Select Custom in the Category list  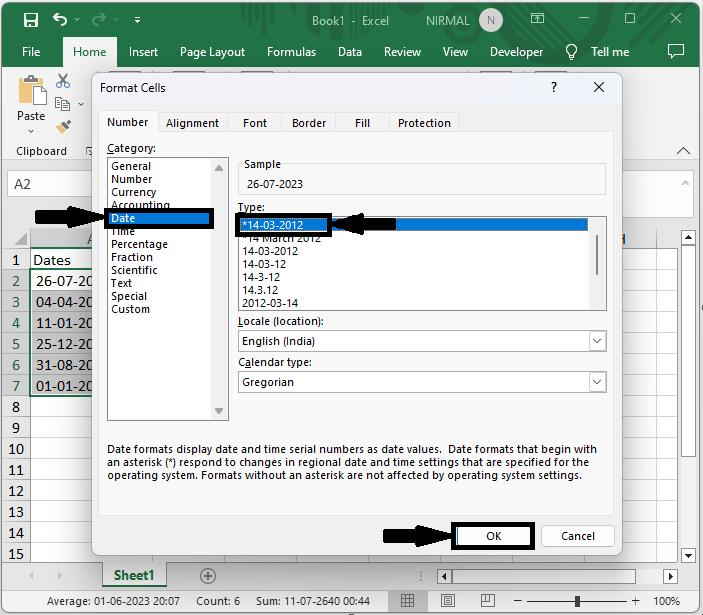click(131, 309)
